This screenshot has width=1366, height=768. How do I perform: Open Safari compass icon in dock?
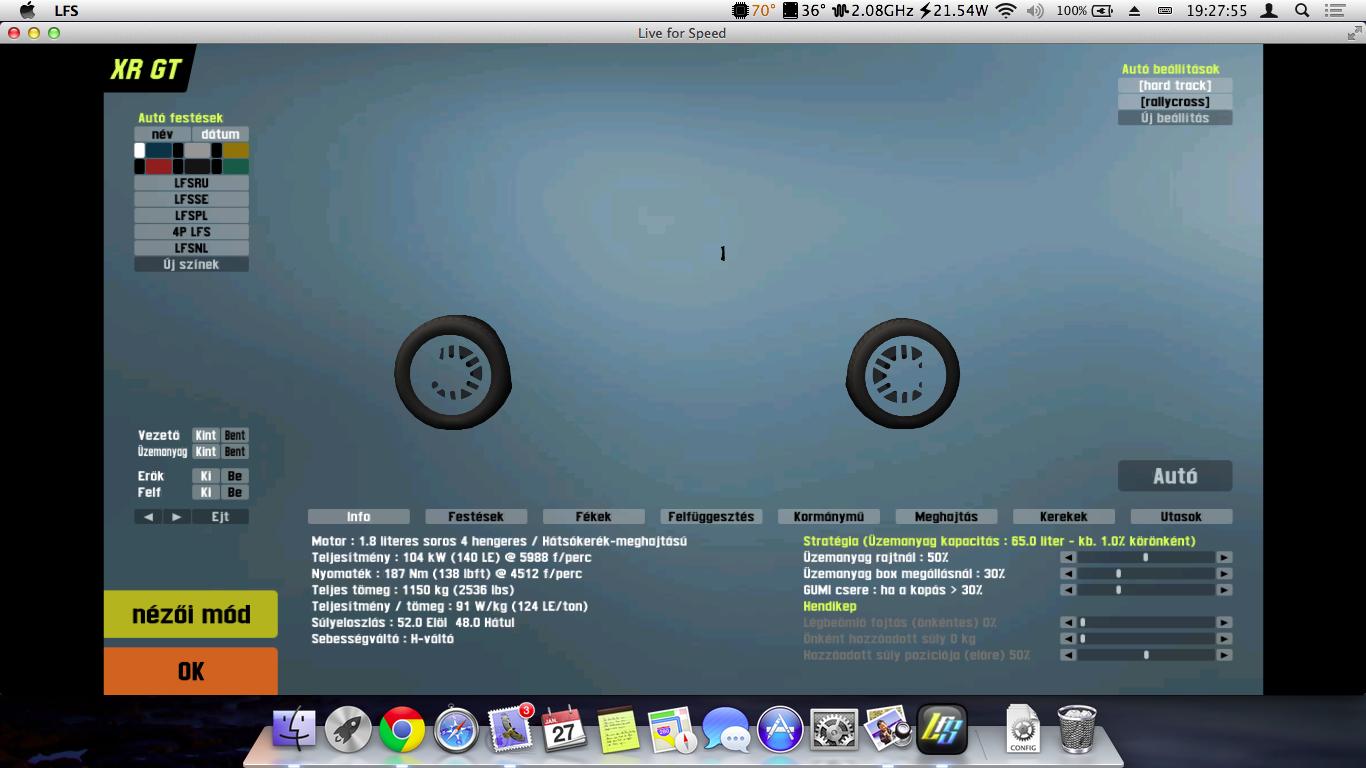coord(456,729)
